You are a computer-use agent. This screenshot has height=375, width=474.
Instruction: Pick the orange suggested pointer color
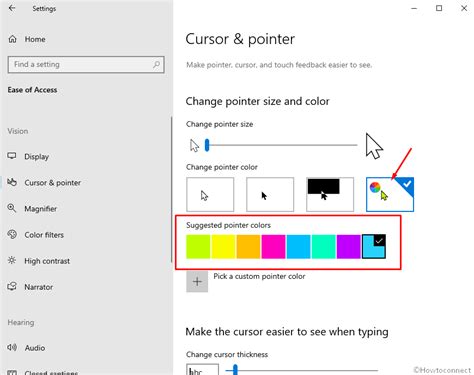(248, 247)
